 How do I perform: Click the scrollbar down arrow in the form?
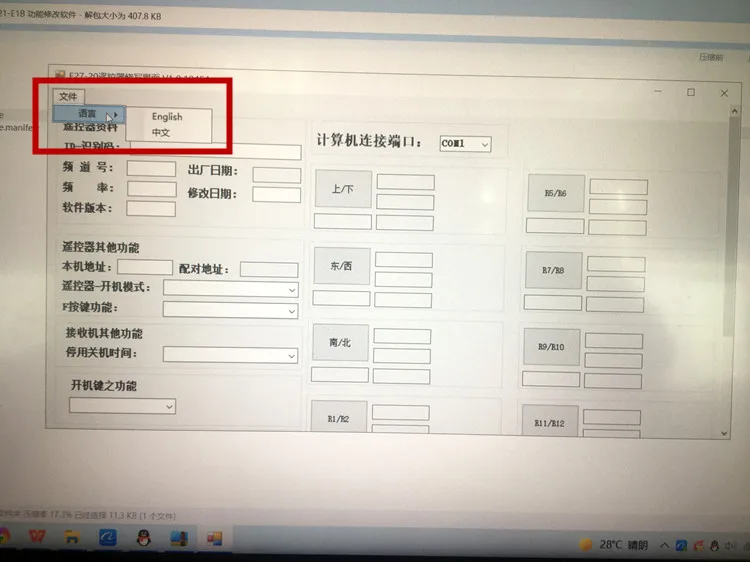[724, 433]
